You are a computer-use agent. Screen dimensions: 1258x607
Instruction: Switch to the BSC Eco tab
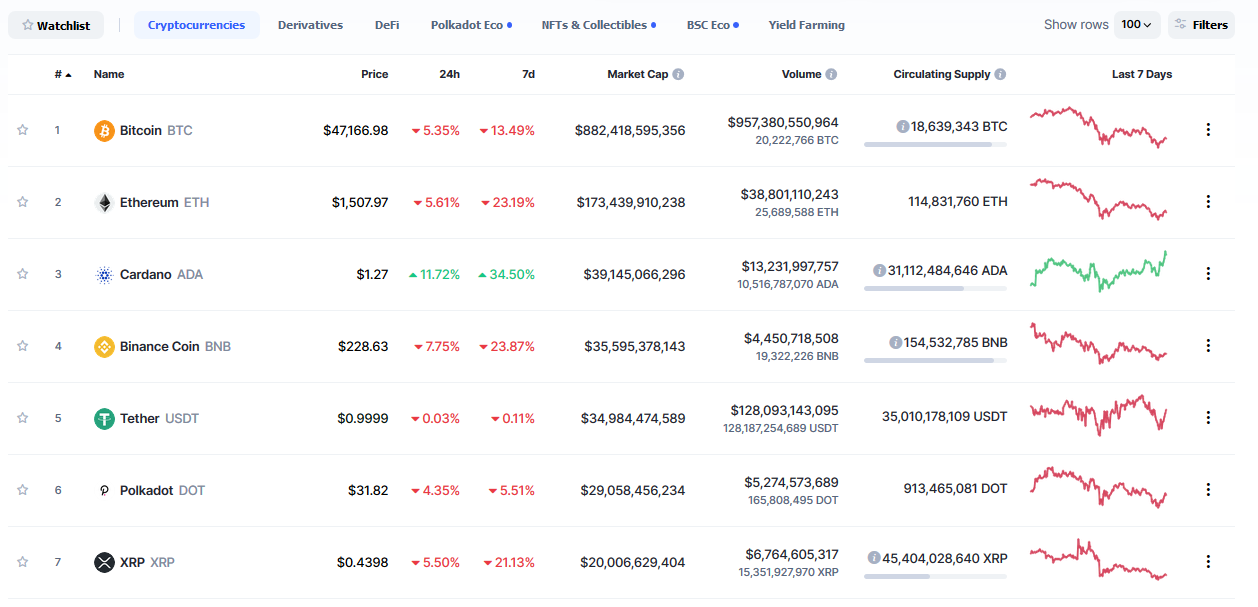[713, 25]
